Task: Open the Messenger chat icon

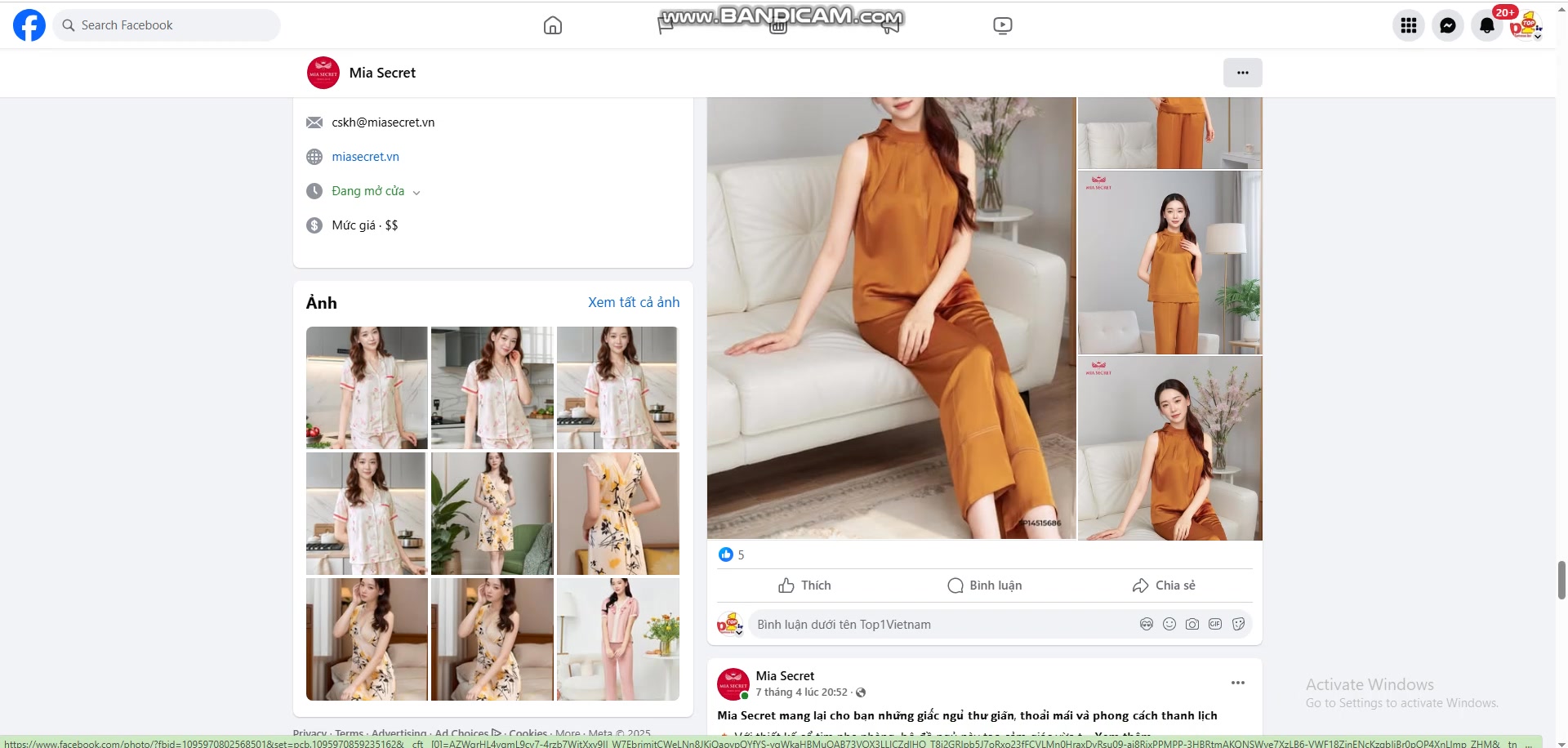Action: coord(1448,25)
